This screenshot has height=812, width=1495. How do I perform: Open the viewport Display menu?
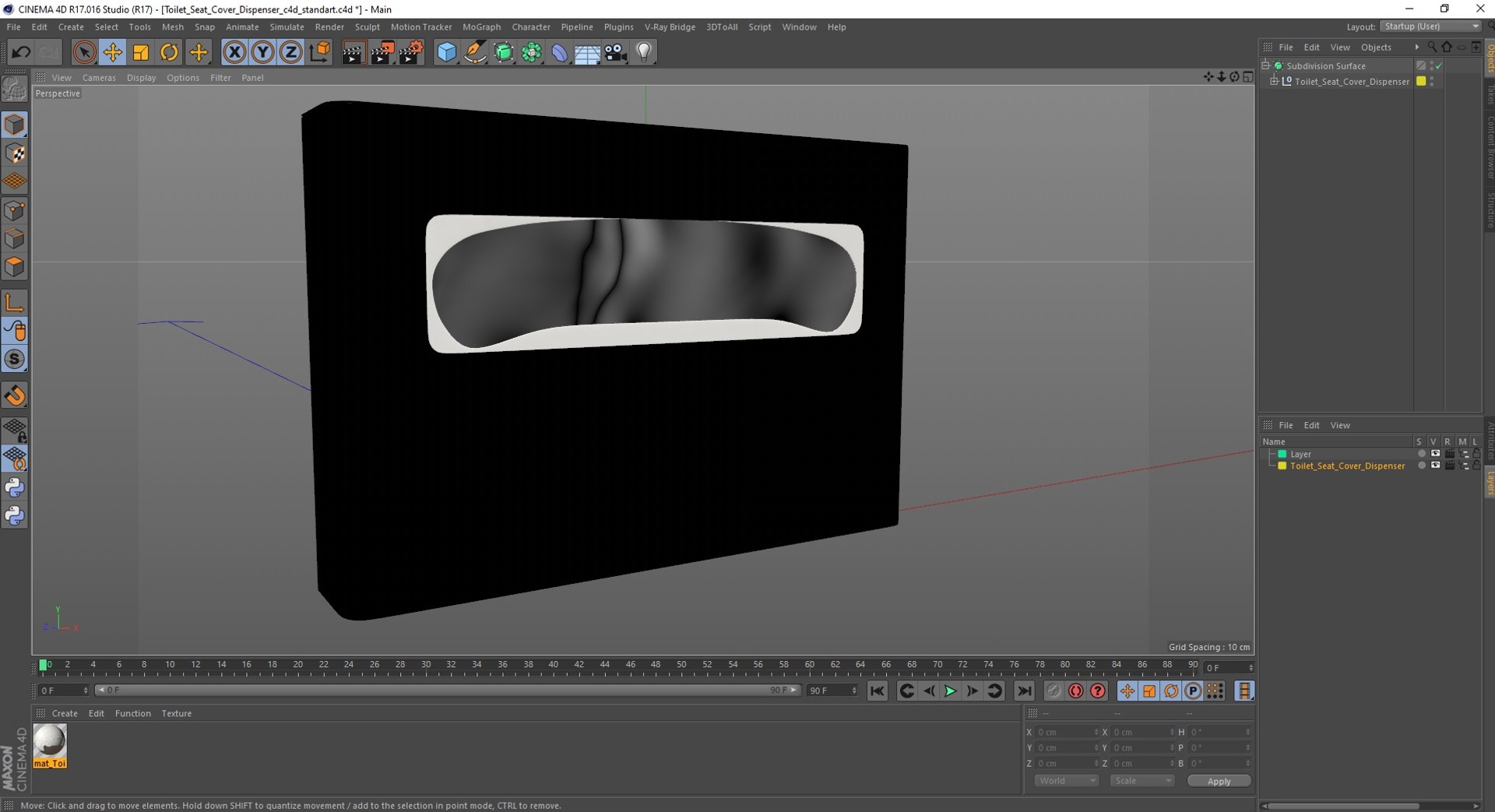[x=141, y=78]
